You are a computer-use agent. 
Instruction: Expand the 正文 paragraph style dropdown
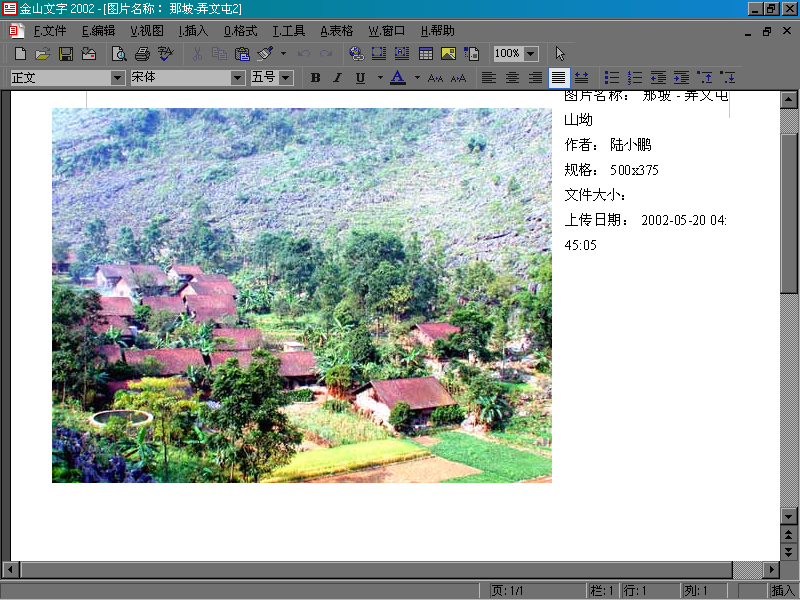(118, 77)
